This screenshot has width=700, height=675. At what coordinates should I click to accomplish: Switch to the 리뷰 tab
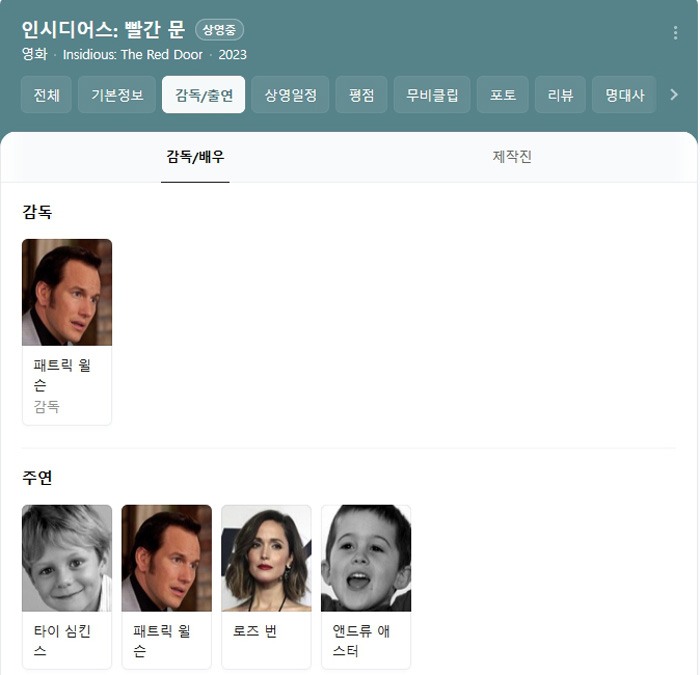click(x=560, y=95)
